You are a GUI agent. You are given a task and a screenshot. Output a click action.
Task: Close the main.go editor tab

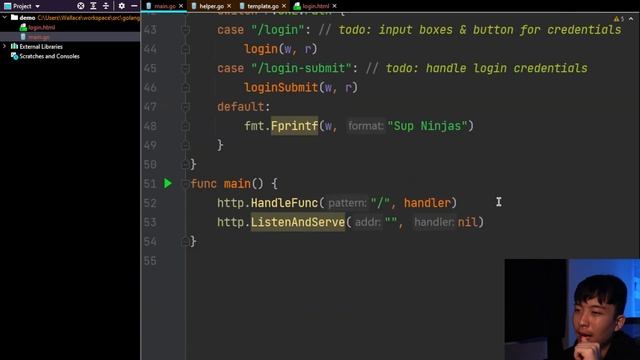[x=181, y=6]
